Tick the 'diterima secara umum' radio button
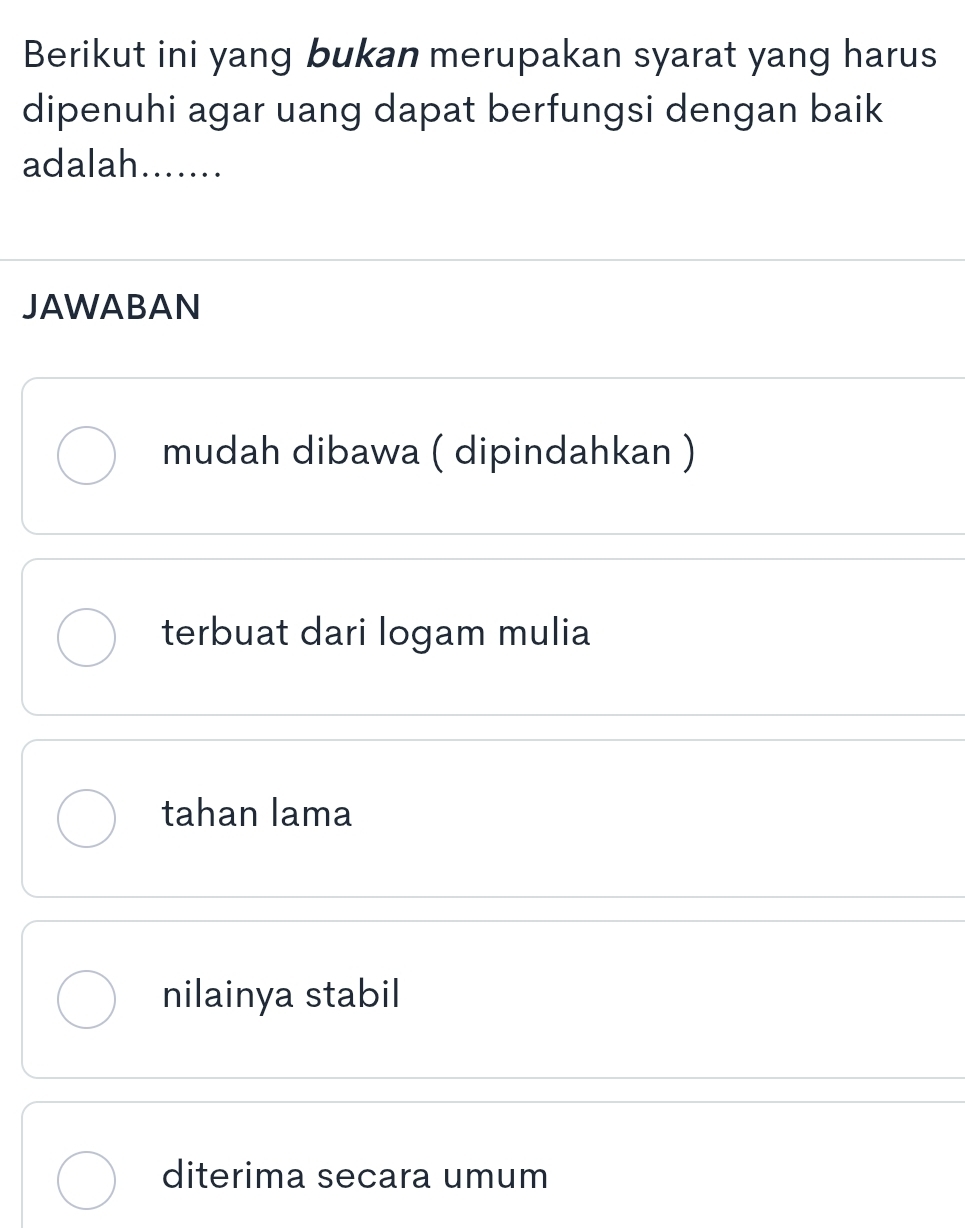 (x=86, y=1180)
